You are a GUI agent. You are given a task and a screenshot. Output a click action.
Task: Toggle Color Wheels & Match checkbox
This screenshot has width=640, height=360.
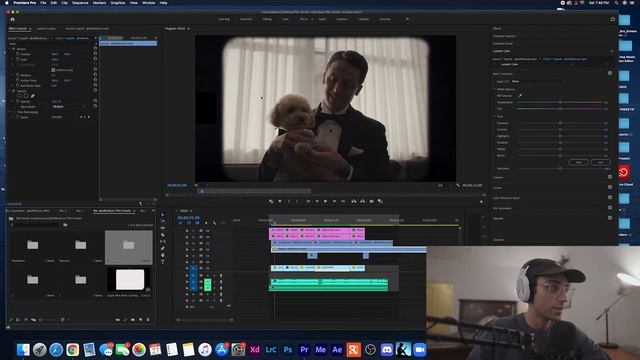click(610, 198)
